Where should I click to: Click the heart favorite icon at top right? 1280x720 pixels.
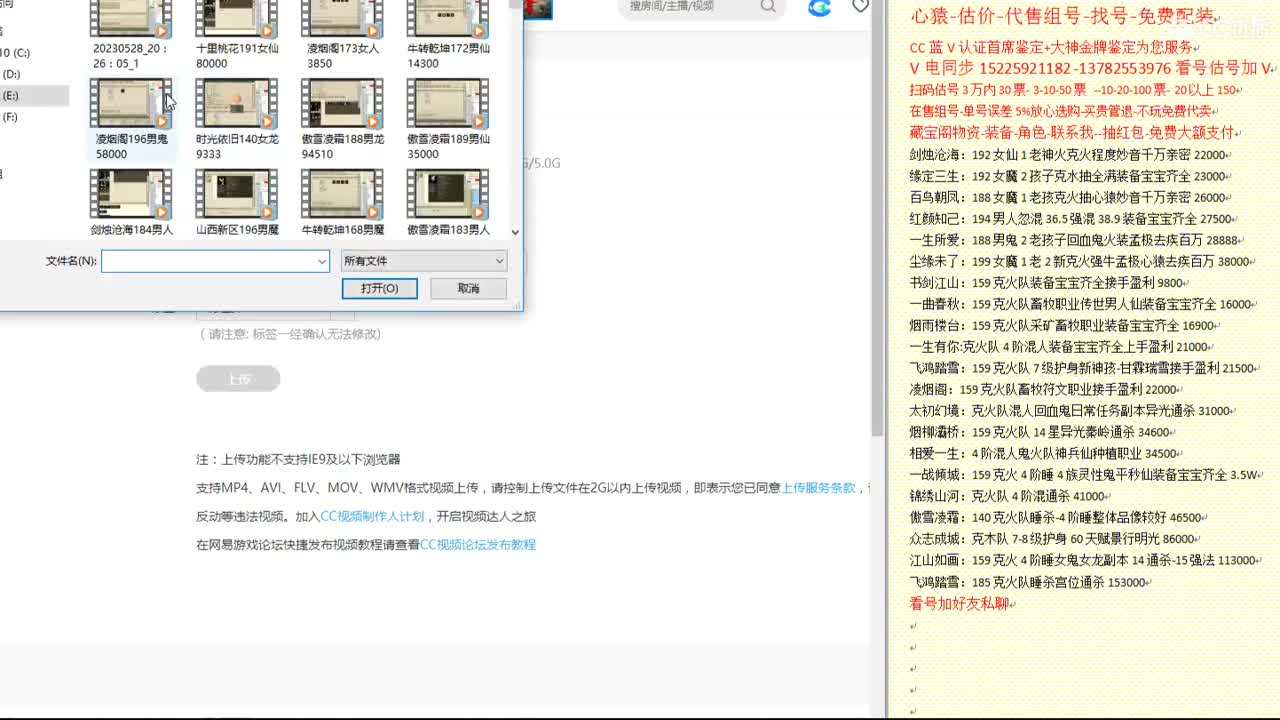858,8
